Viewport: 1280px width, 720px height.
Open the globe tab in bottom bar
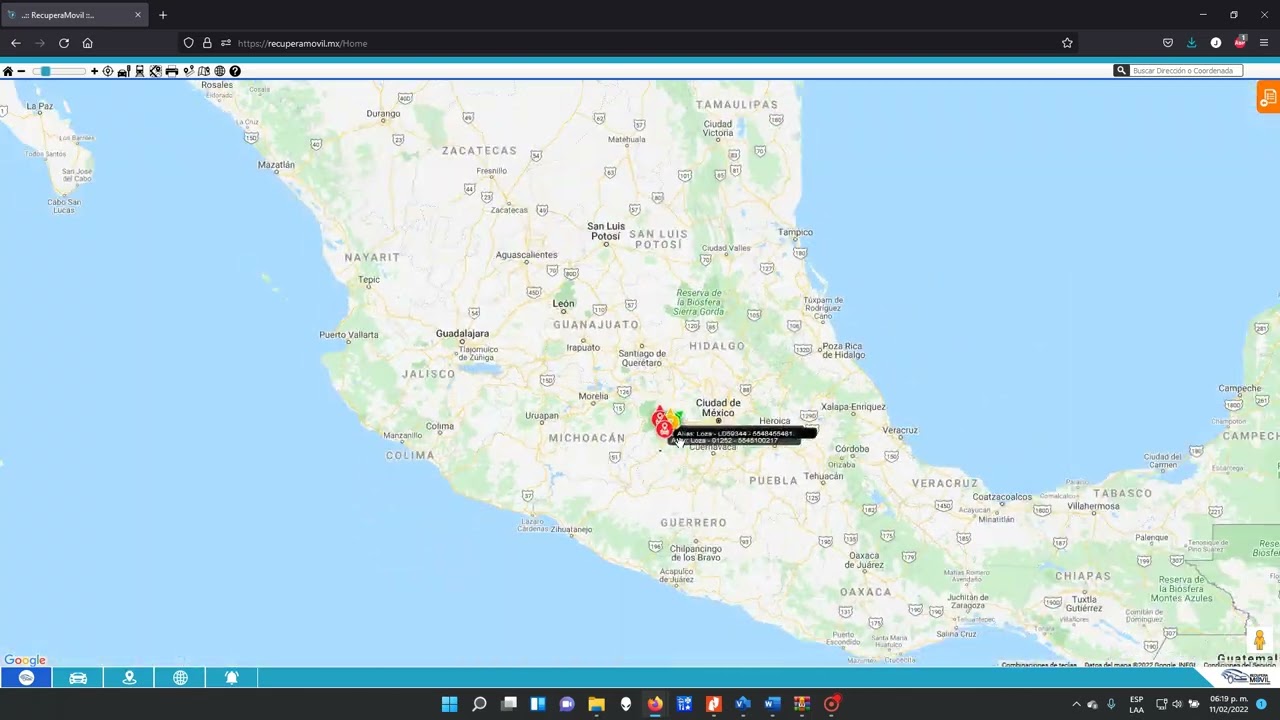pyautogui.click(x=180, y=678)
